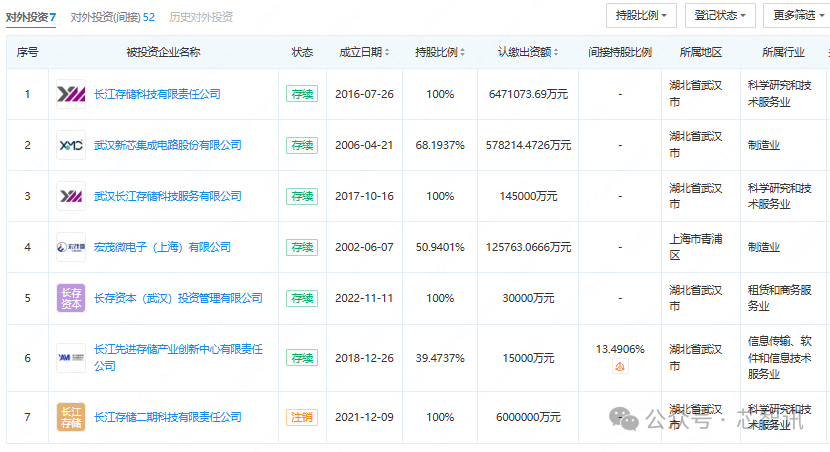Click the date 2018-12-26
This screenshot has height=452, width=830.
pos(364,358)
